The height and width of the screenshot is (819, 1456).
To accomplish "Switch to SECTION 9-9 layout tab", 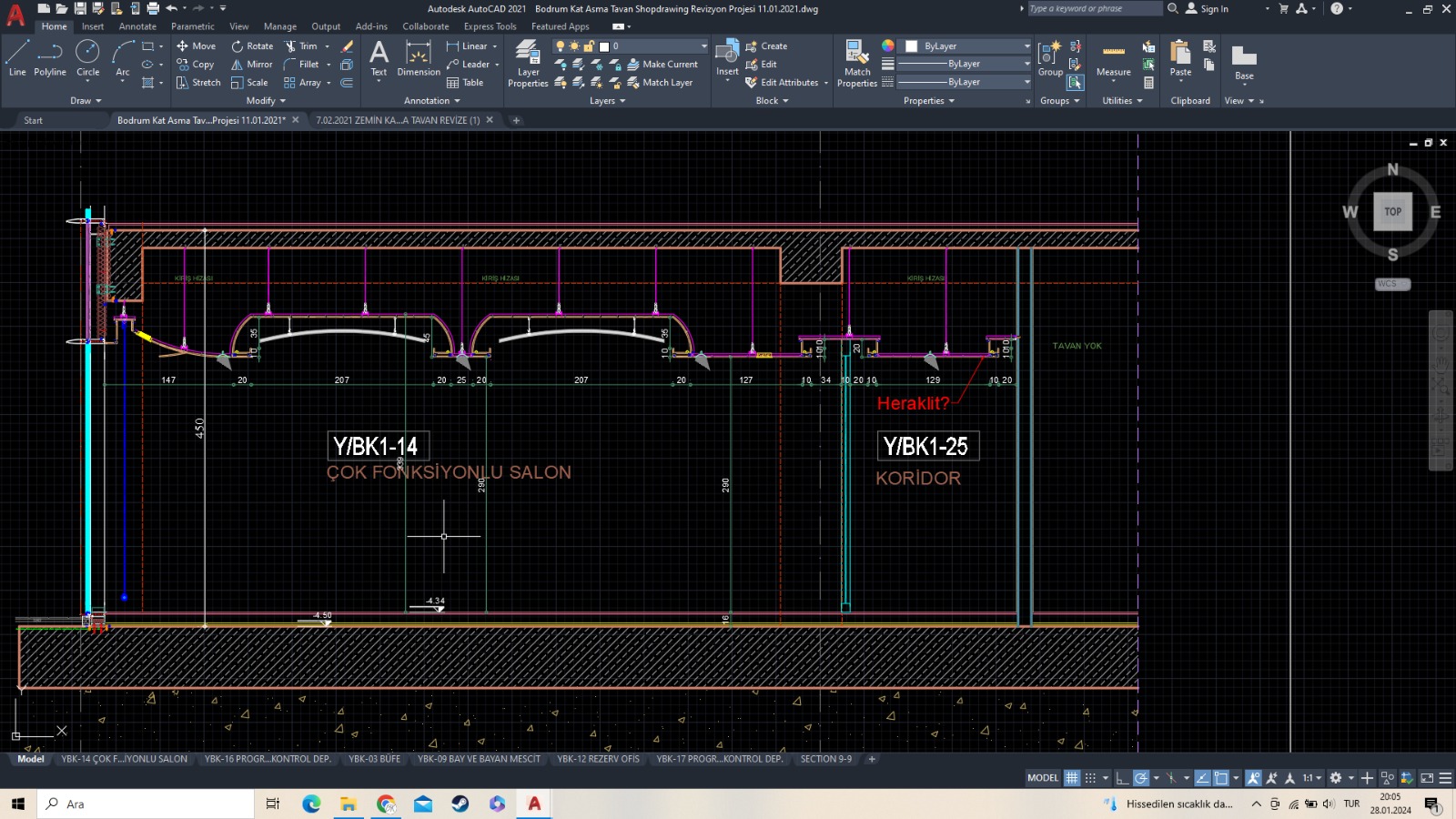I will 825,759.
